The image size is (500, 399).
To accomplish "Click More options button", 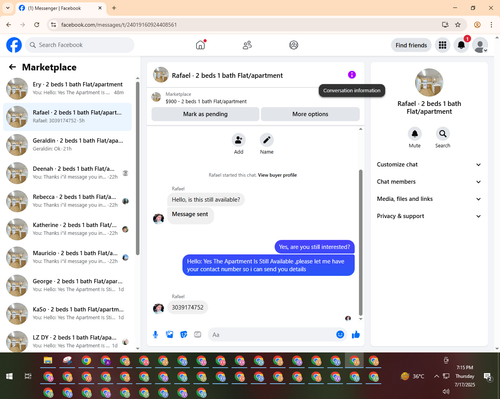I will (x=310, y=114).
